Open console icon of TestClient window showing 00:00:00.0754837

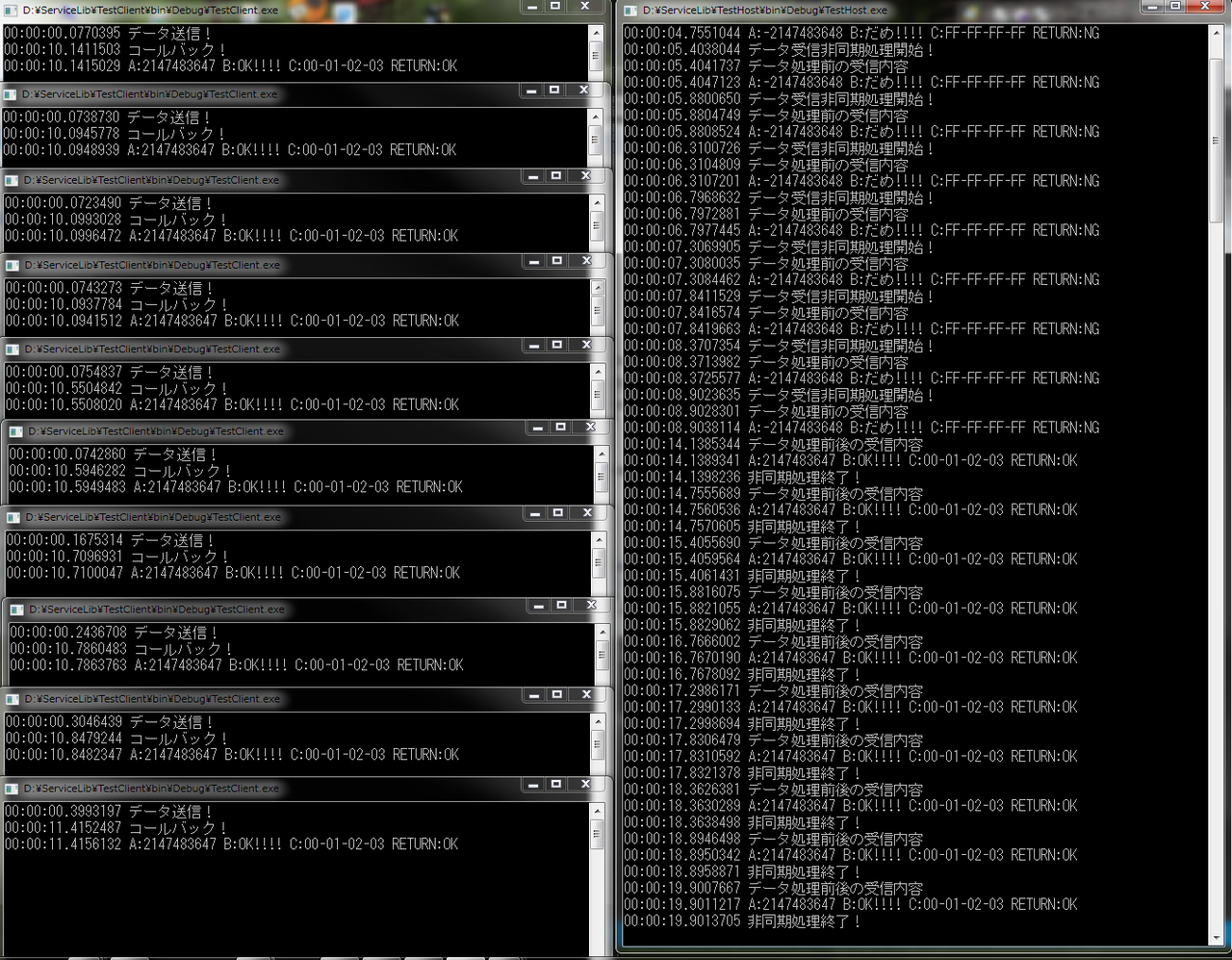13,349
